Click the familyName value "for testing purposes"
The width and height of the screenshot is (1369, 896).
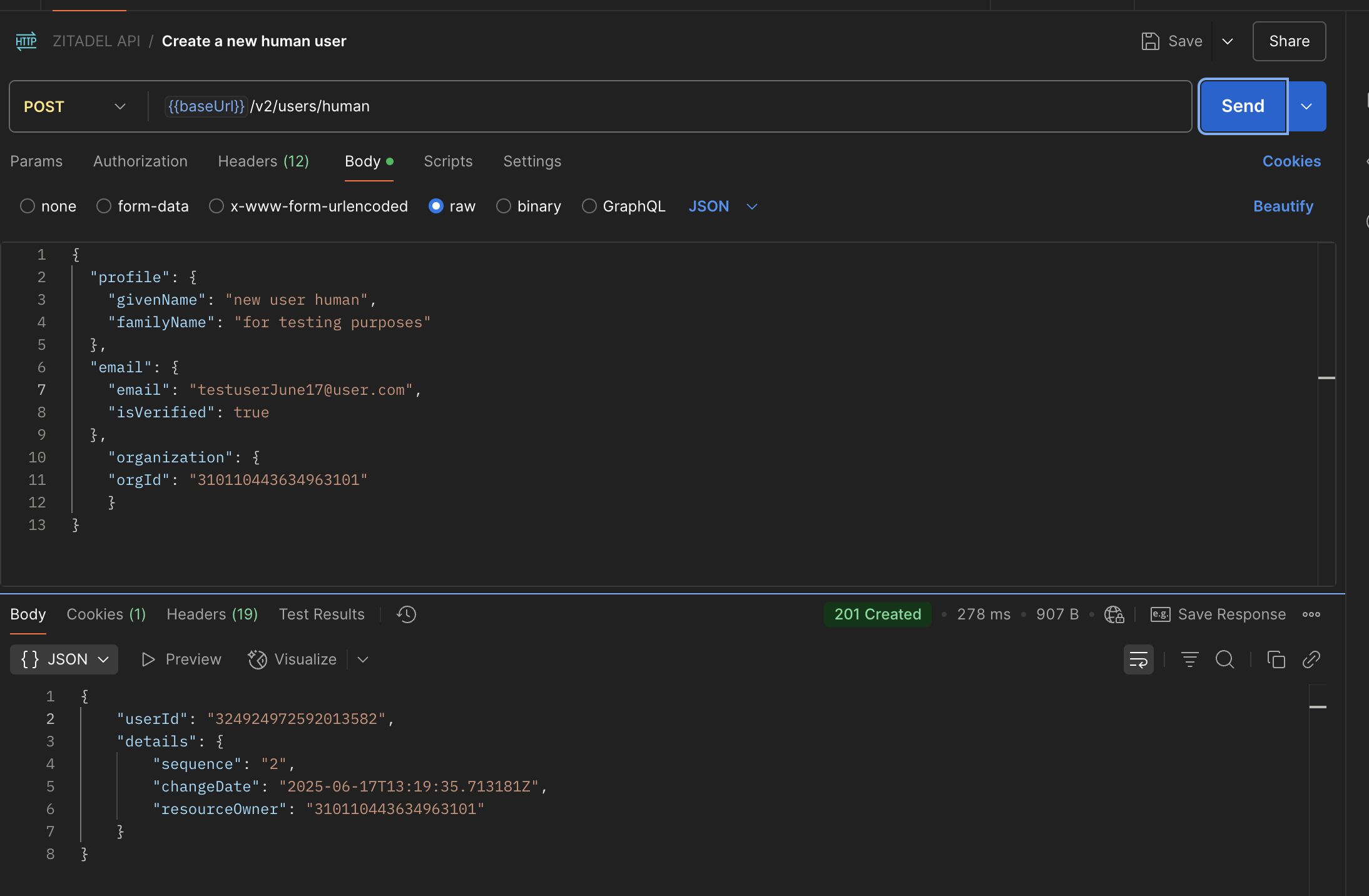click(x=332, y=322)
